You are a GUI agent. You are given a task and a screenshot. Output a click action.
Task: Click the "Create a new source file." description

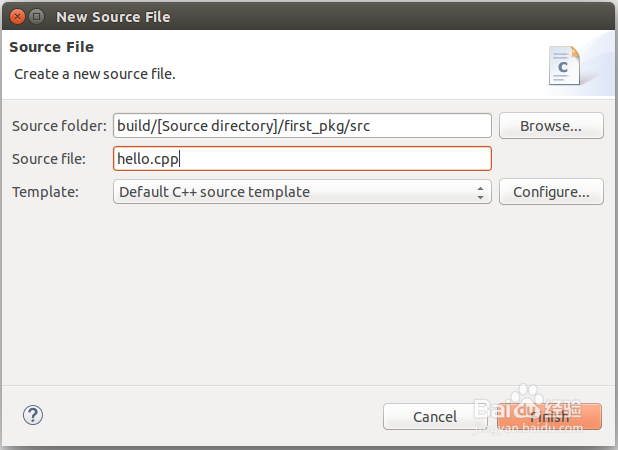tap(95, 74)
